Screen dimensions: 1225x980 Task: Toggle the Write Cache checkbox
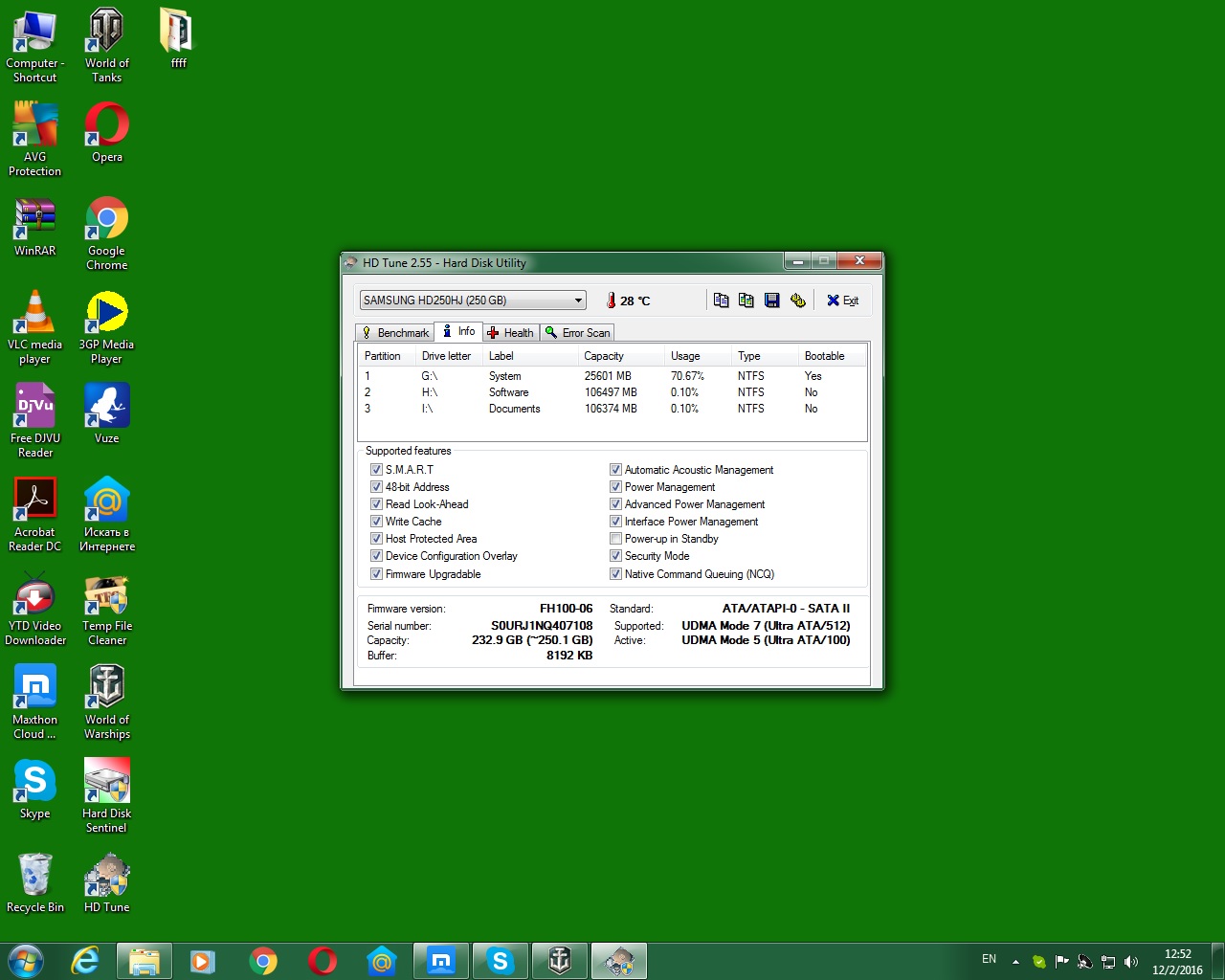376,522
